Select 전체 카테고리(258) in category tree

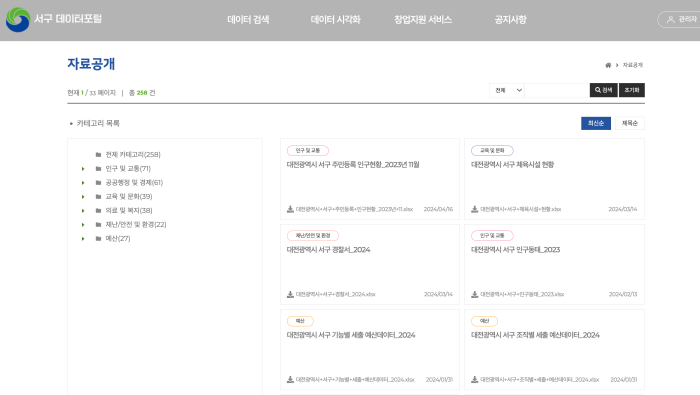coord(133,154)
